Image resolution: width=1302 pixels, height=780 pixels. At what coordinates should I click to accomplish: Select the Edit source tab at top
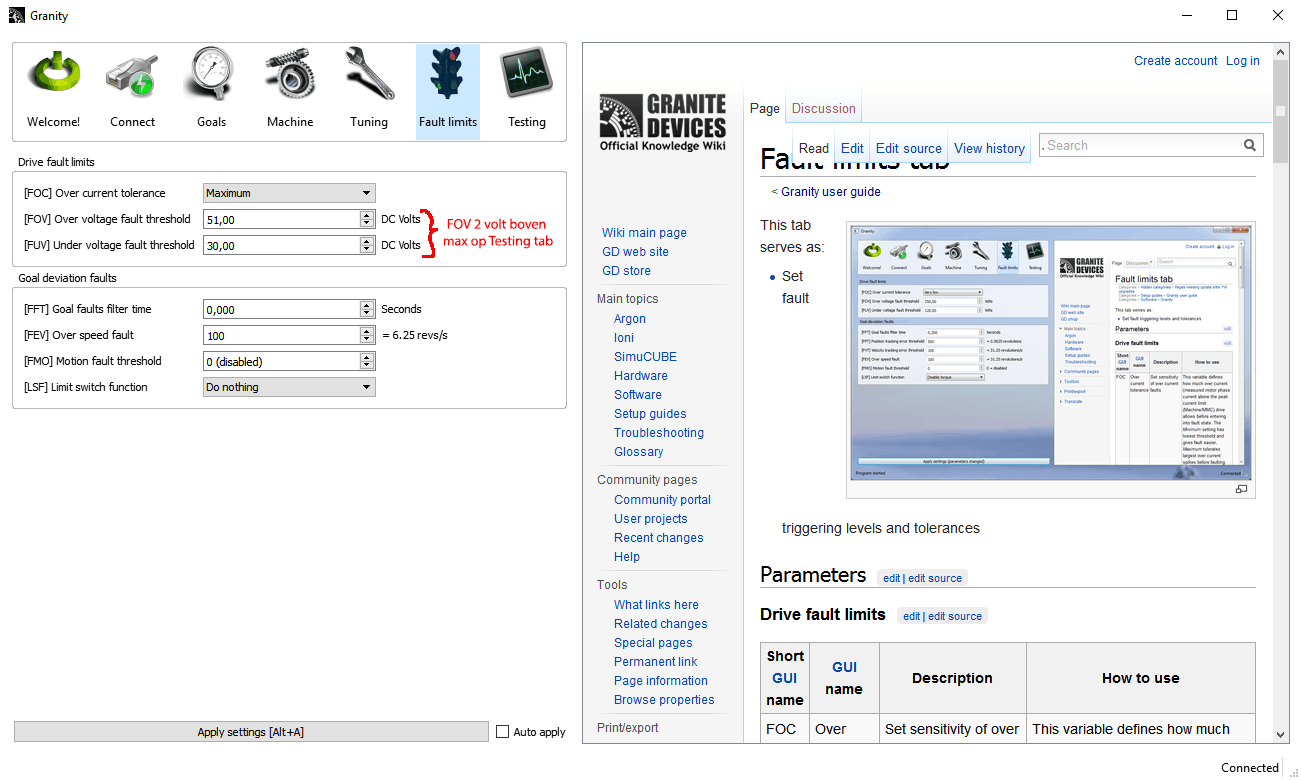(909, 149)
